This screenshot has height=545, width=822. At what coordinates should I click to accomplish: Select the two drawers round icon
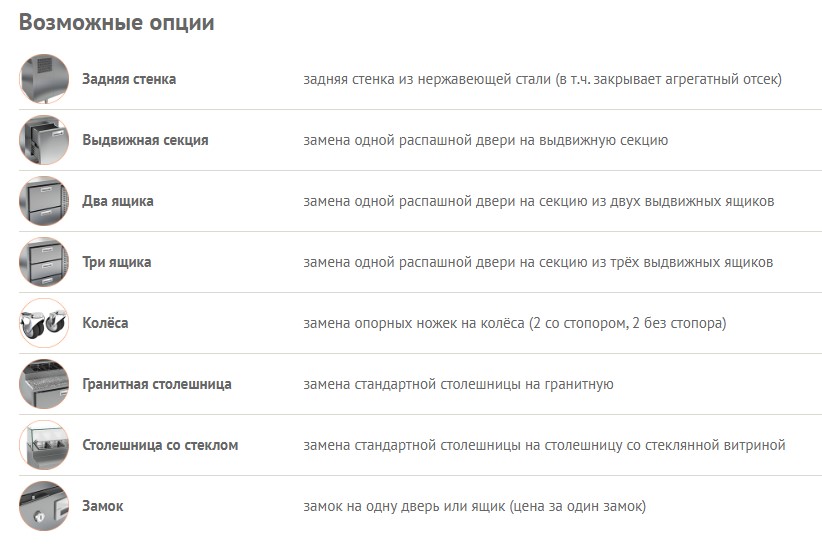coord(44,201)
